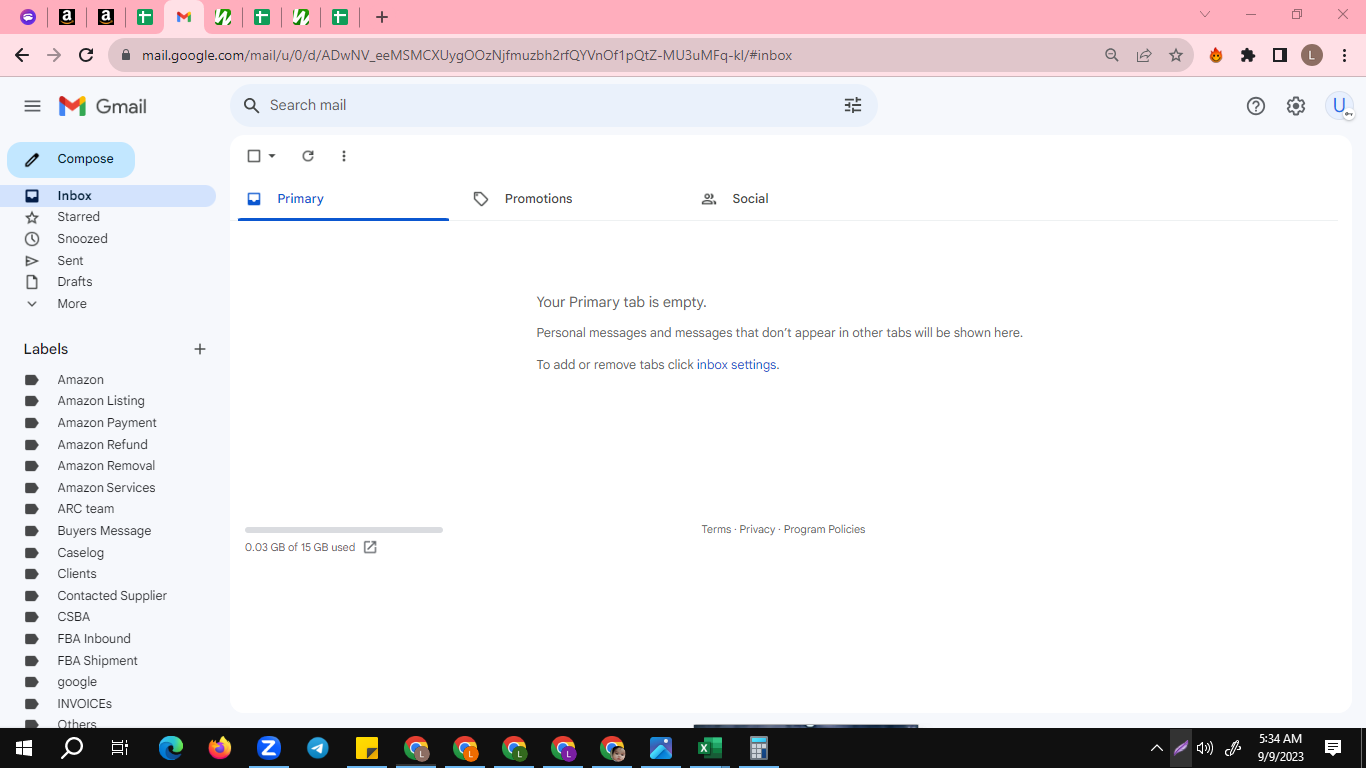The width and height of the screenshot is (1366, 768).
Task: Tick the select all messages checkbox
Action: (x=254, y=156)
